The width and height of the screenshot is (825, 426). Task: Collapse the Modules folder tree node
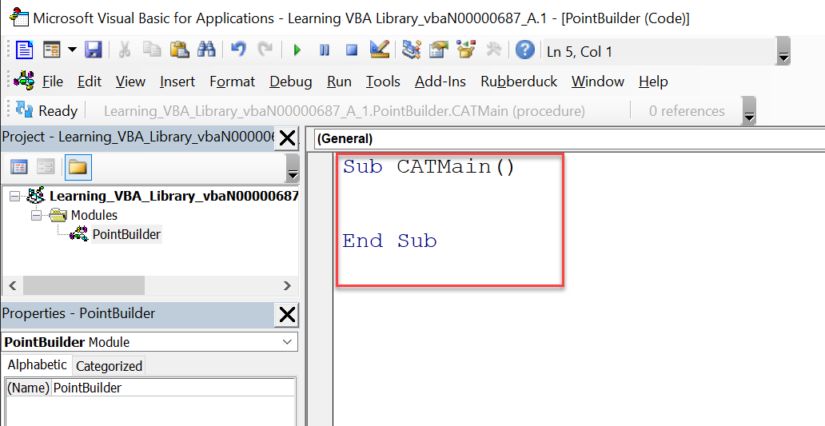(x=36, y=215)
